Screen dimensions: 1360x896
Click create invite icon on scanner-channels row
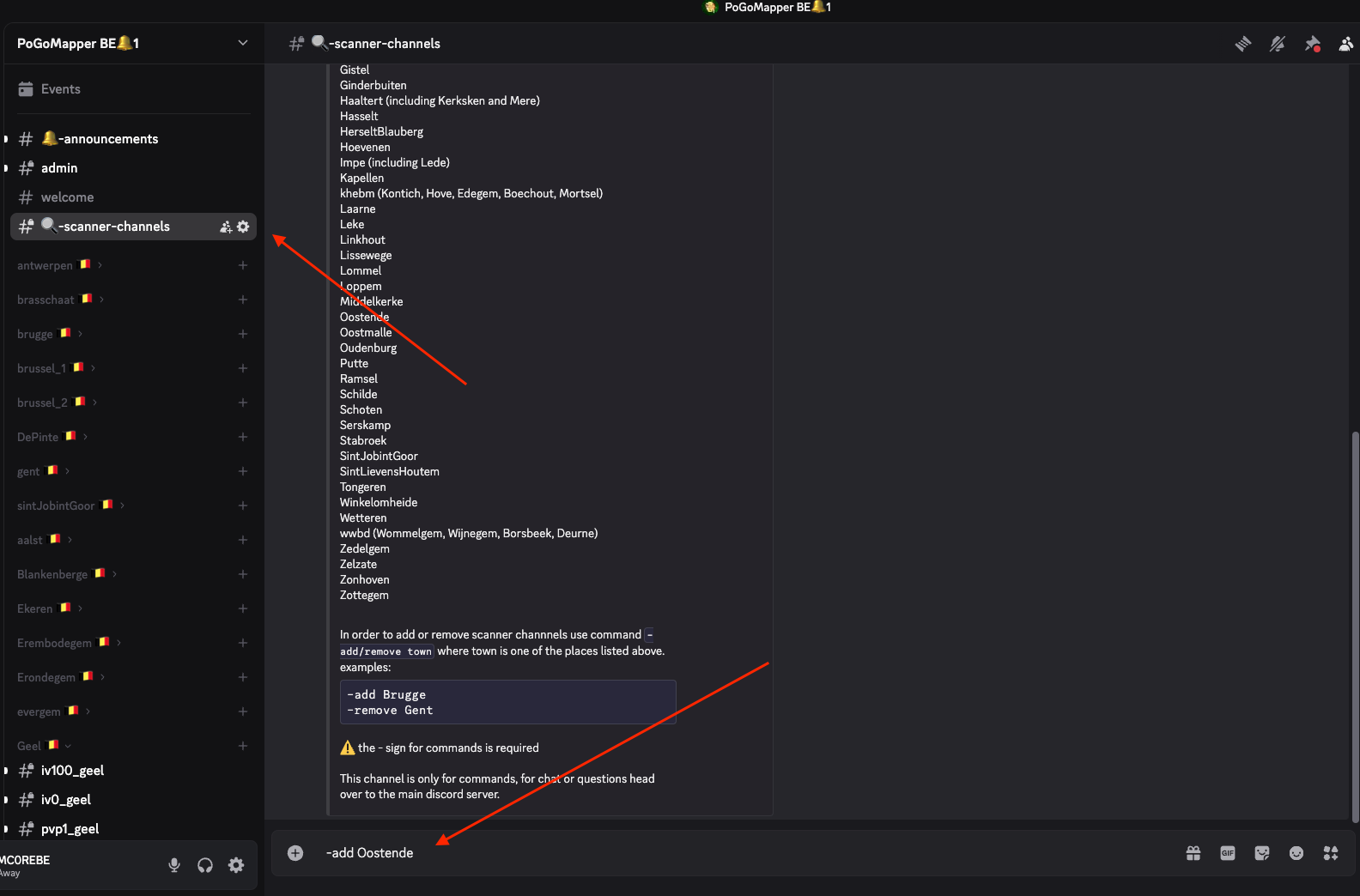[226, 227]
